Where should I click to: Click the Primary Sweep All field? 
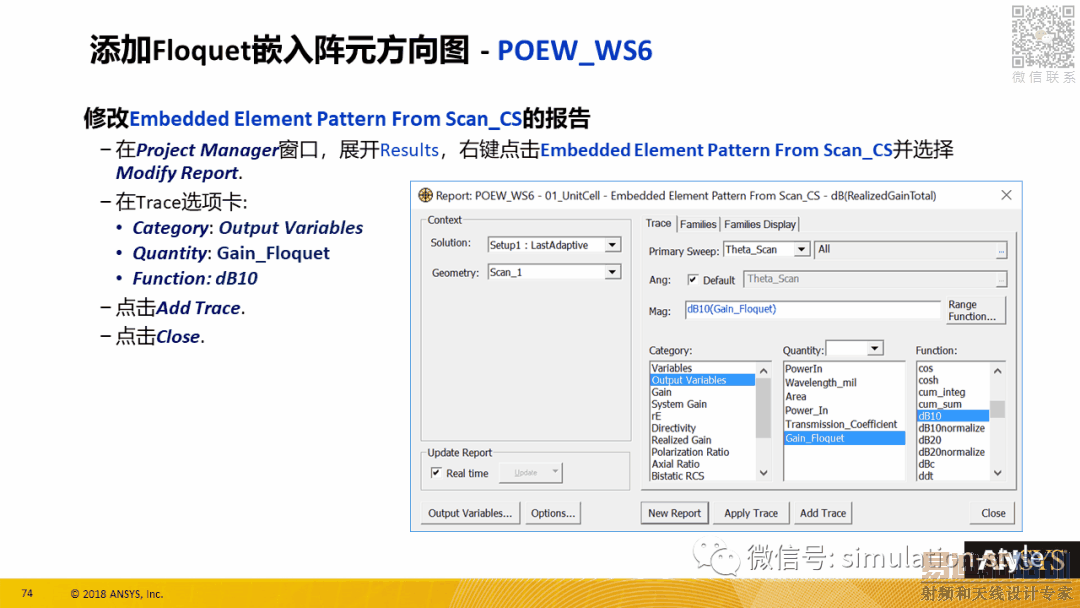(x=906, y=250)
